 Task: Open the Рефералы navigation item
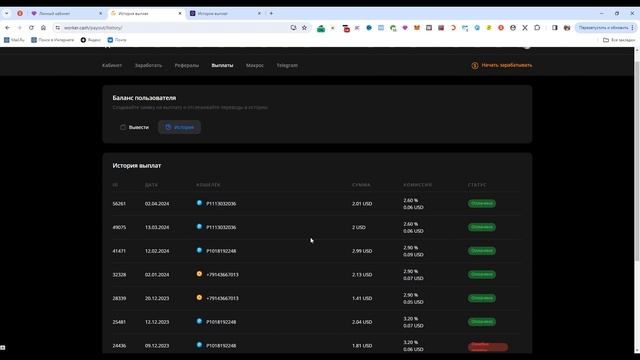pos(187,65)
